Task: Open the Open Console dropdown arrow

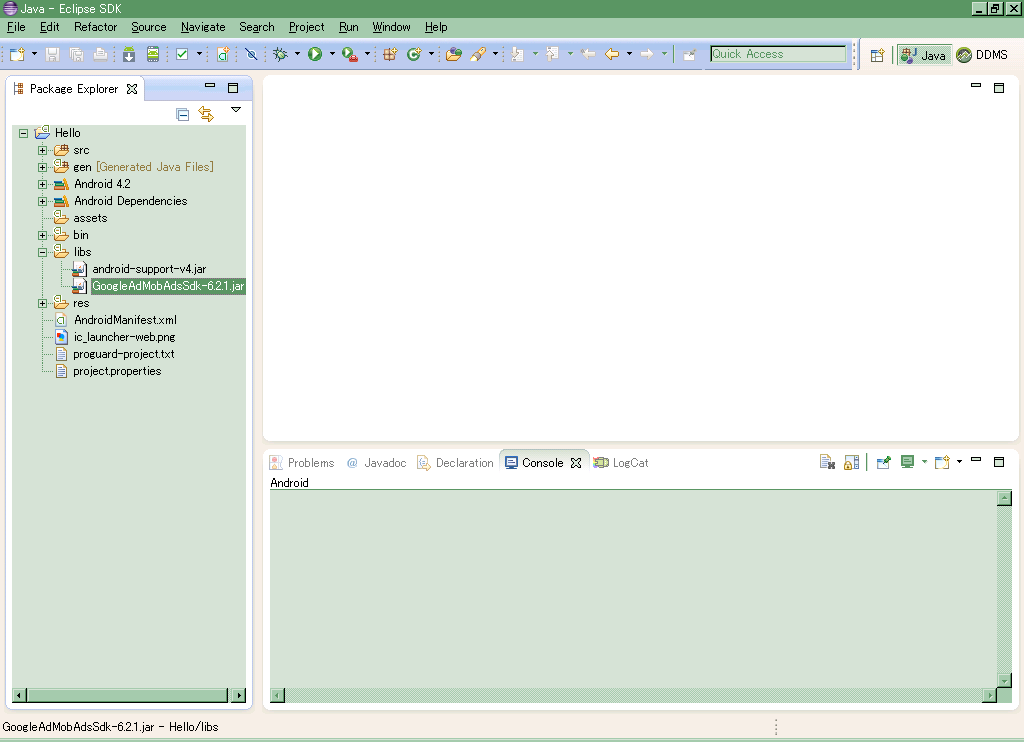Action: pos(959,462)
